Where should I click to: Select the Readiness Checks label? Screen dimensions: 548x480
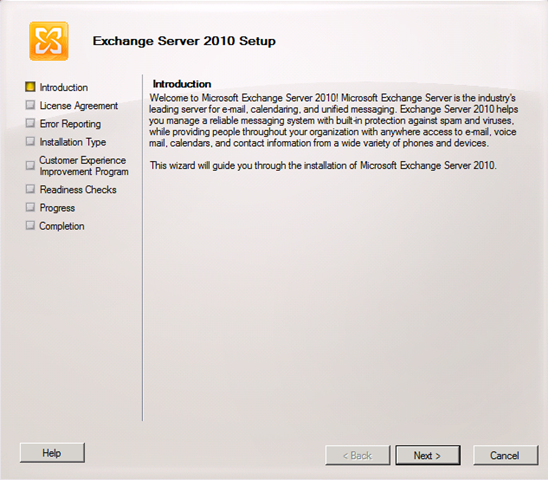click(x=78, y=189)
